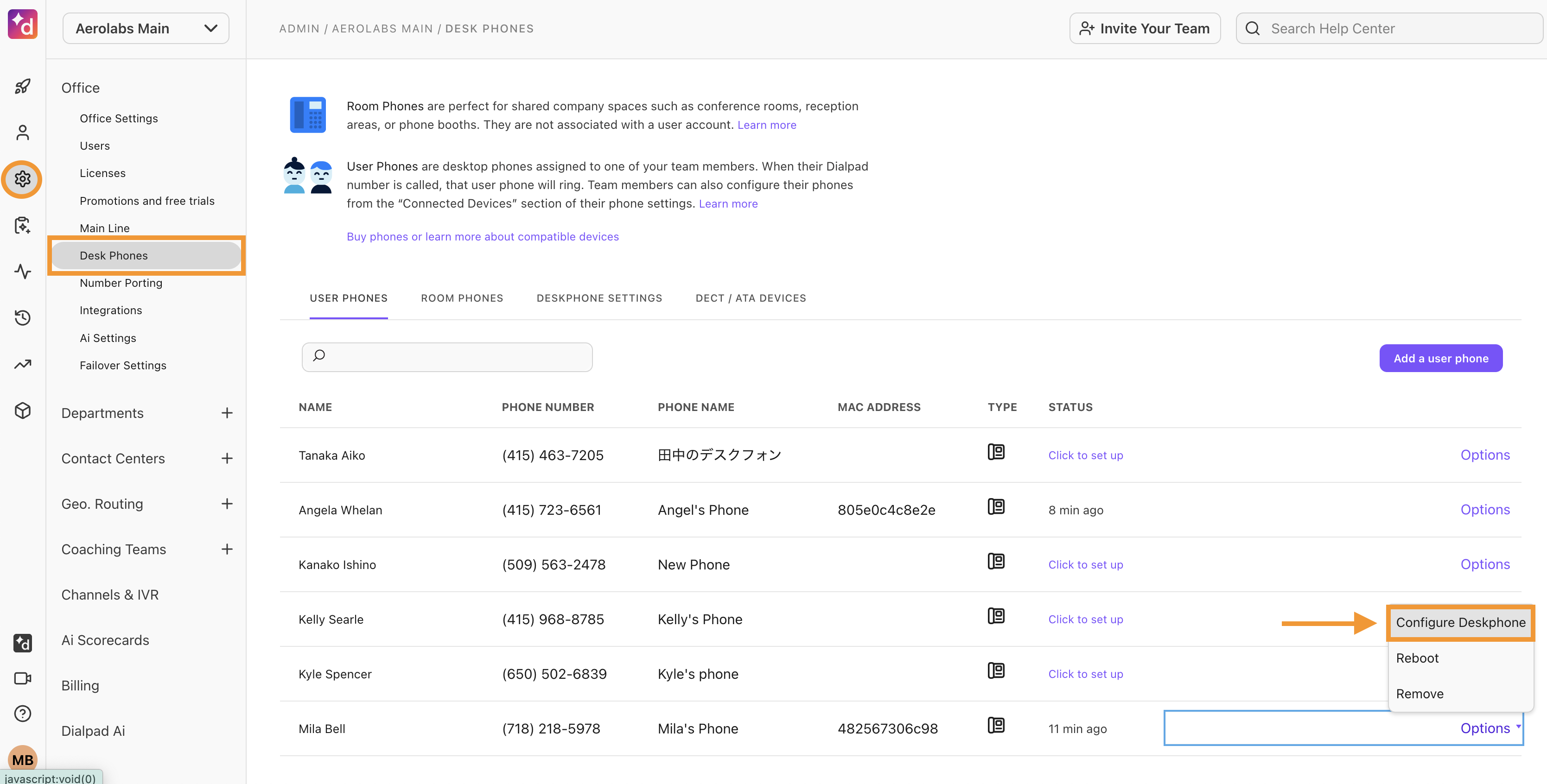Click to set up Kelly Searle's phone
The height and width of the screenshot is (784, 1547).
pyautogui.click(x=1085, y=619)
